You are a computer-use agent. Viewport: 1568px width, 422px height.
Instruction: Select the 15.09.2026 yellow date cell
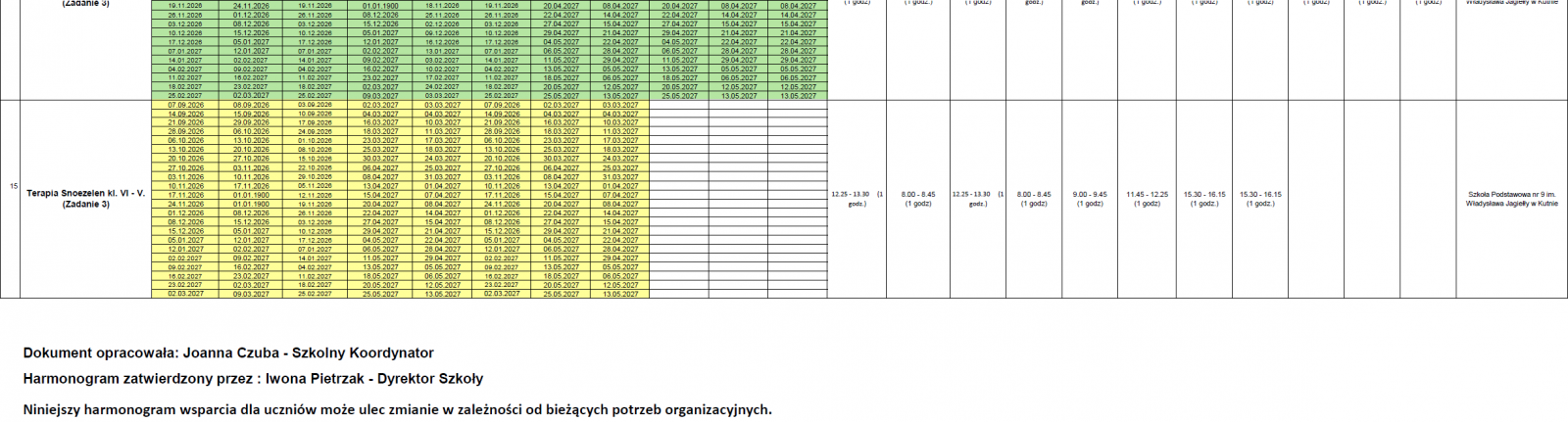point(251,114)
